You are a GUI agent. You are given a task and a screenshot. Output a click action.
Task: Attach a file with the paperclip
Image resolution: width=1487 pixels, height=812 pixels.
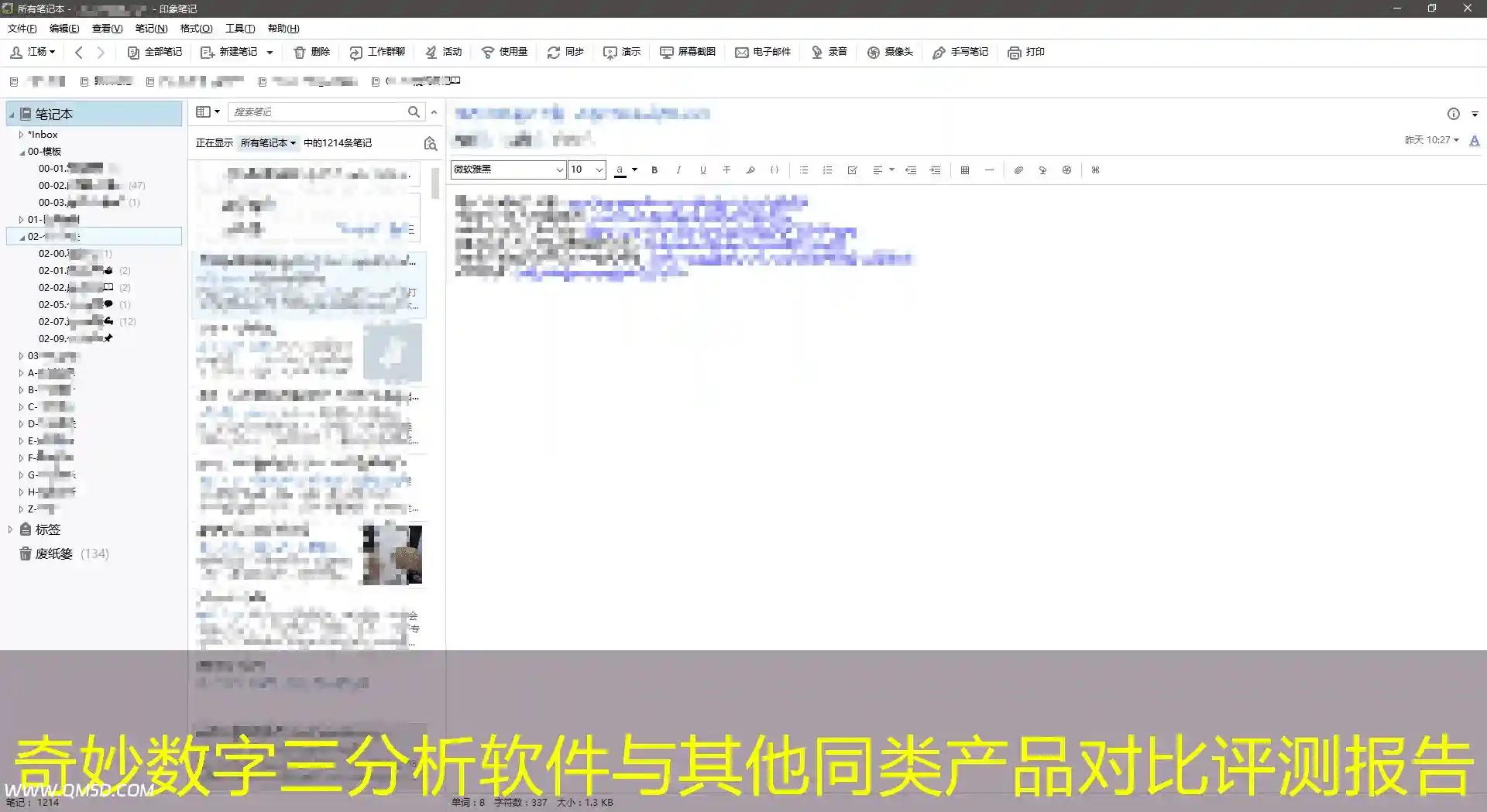(1018, 170)
